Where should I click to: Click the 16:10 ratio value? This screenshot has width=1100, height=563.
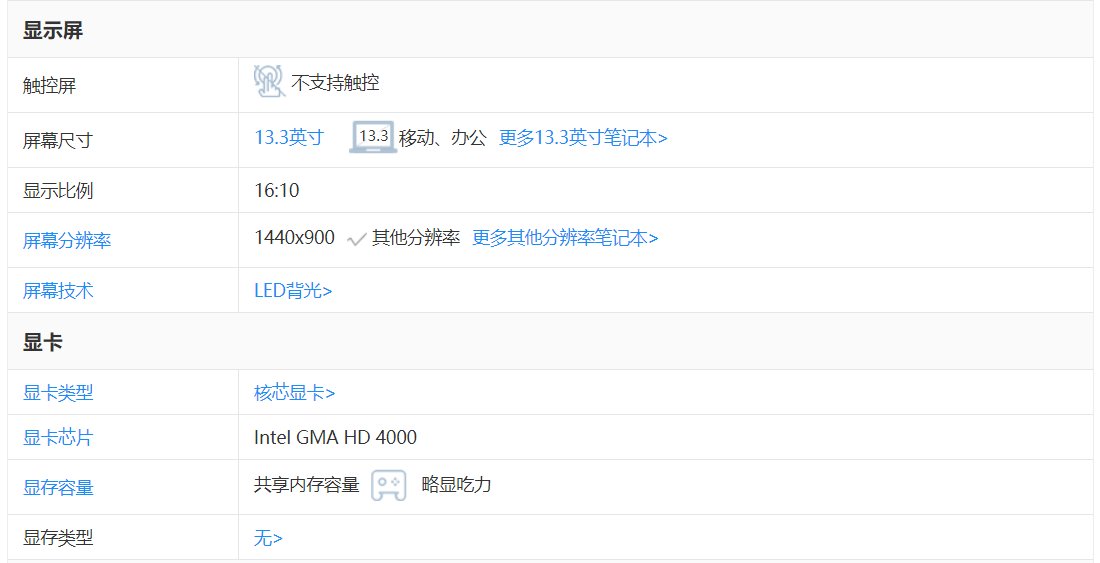click(276, 190)
